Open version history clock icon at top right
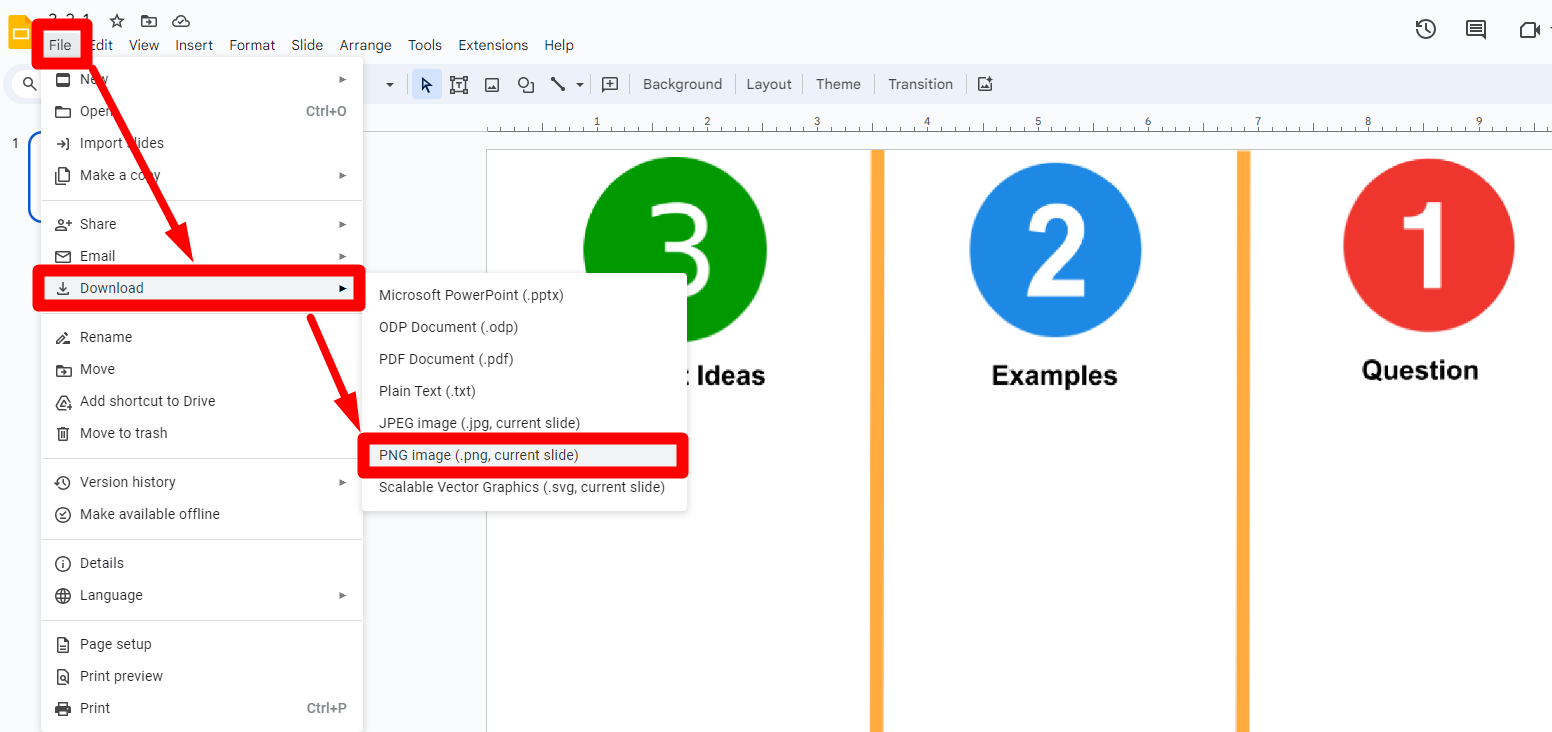The width and height of the screenshot is (1552, 732). tap(1426, 29)
